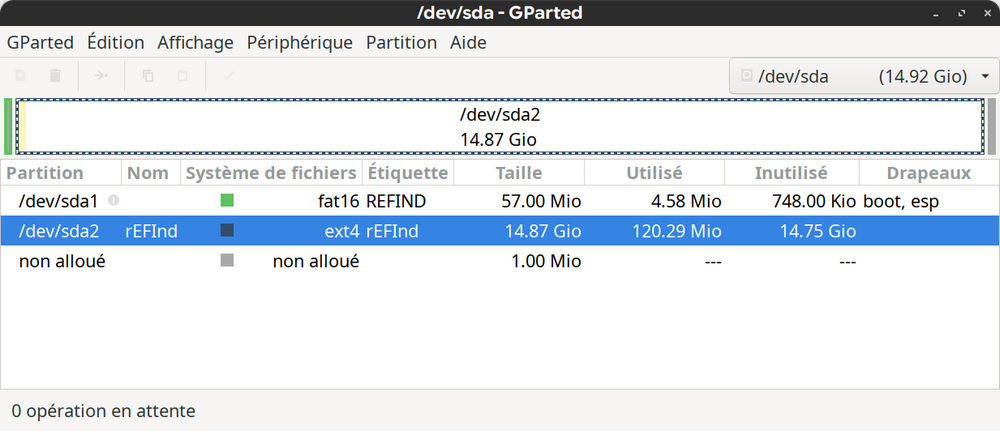The height and width of the screenshot is (431, 1000).
Task: Select the non alloué row
Action: (x=499, y=261)
